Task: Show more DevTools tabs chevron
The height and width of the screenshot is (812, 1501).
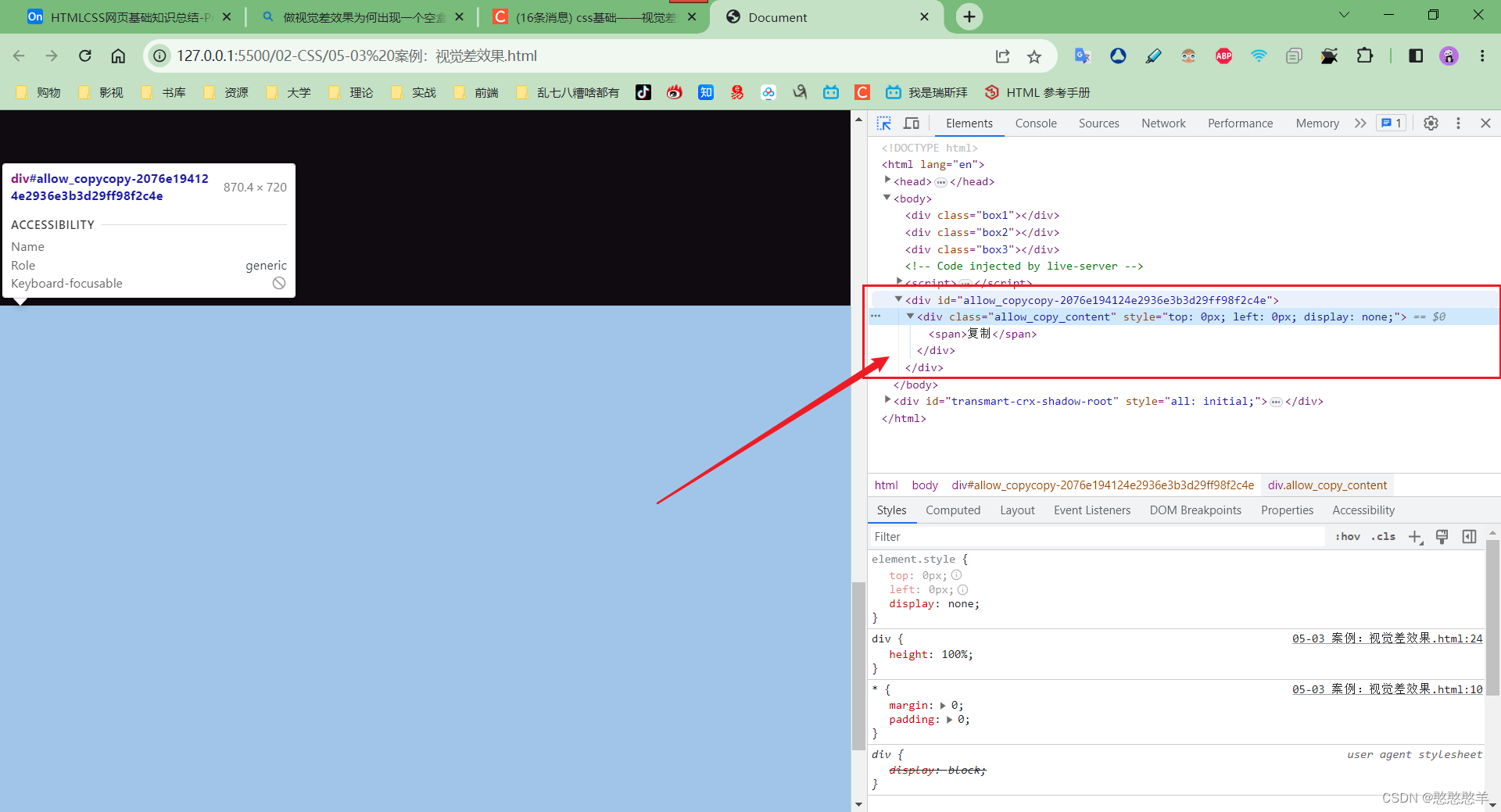Action: [x=1360, y=123]
